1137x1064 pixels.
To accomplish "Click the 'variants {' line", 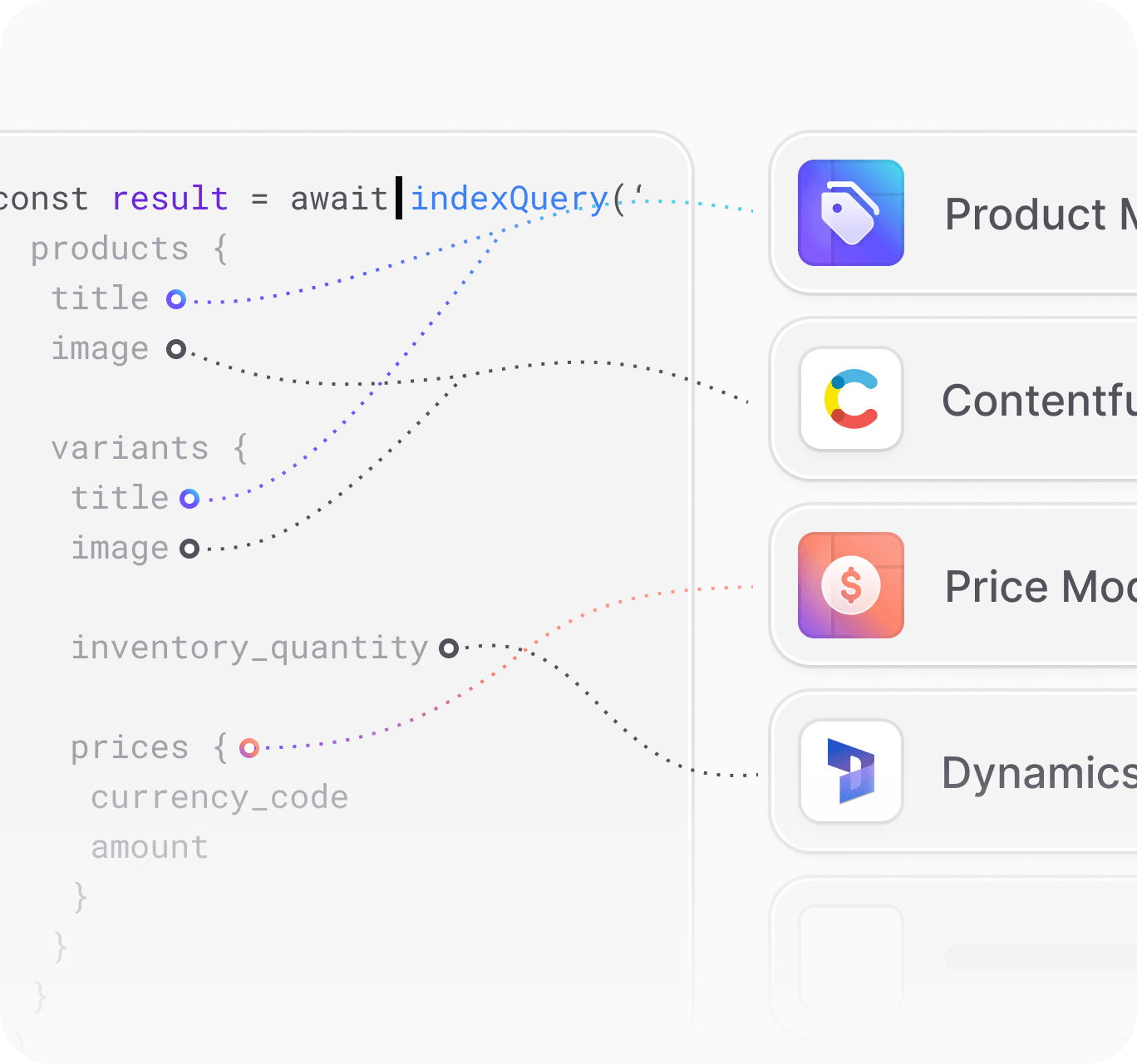I will [x=150, y=449].
